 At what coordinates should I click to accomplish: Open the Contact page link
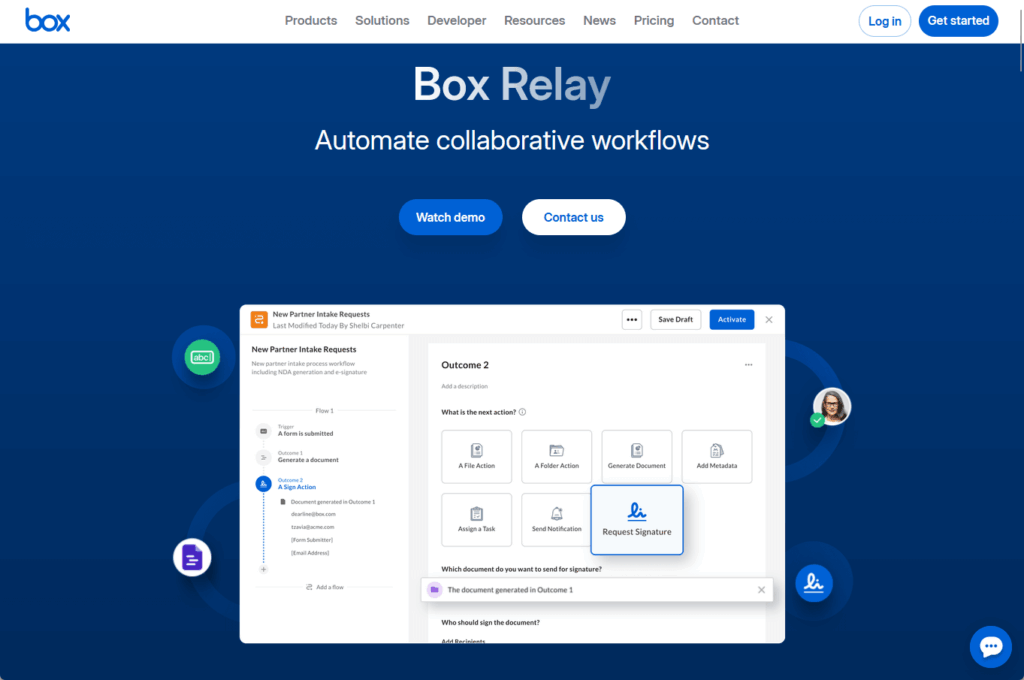coord(715,21)
